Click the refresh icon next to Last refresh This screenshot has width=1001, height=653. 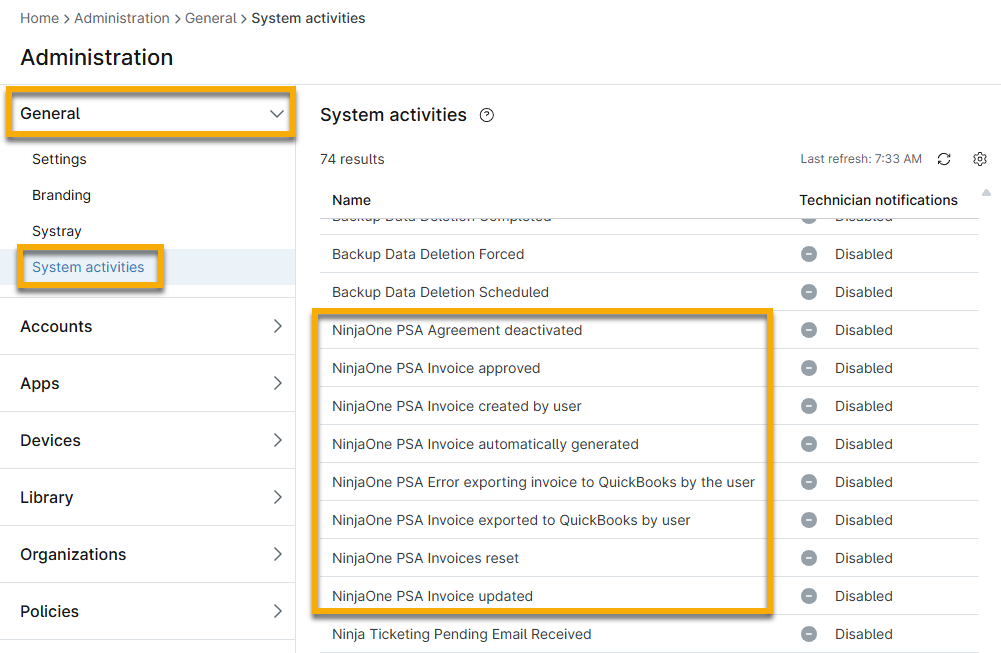(944, 159)
